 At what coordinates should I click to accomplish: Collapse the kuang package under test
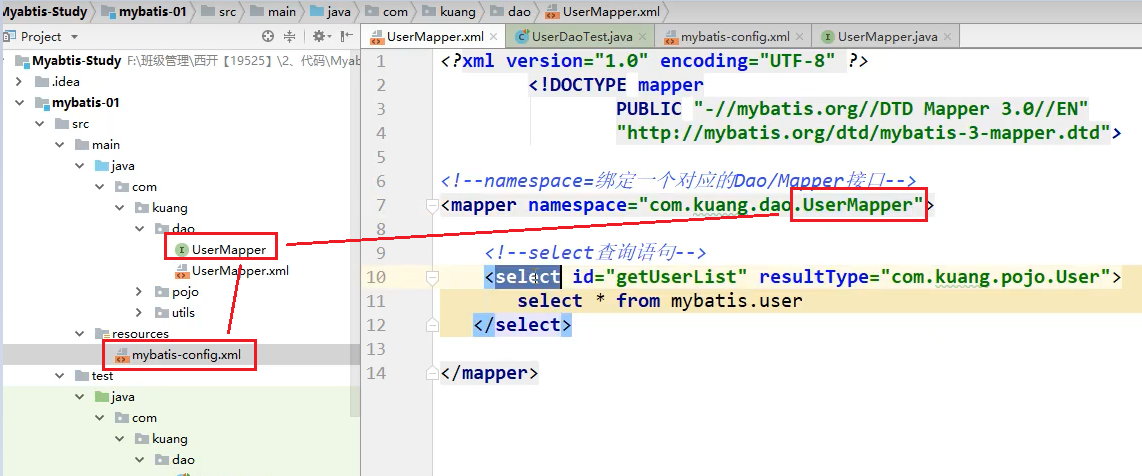pyautogui.click(x=119, y=439)
